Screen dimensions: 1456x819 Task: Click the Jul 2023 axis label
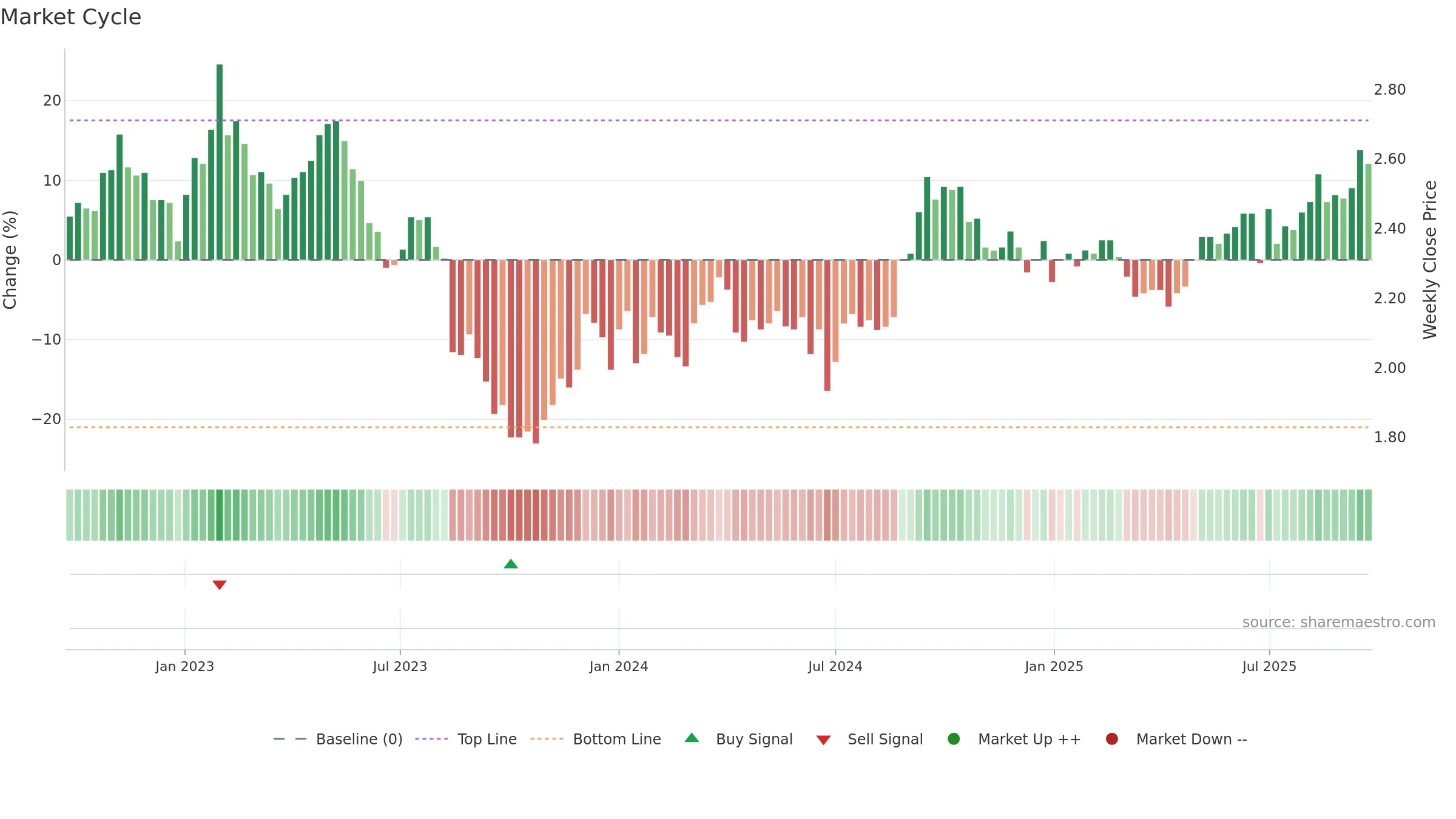pyautogui.click(x=400, y=667)
